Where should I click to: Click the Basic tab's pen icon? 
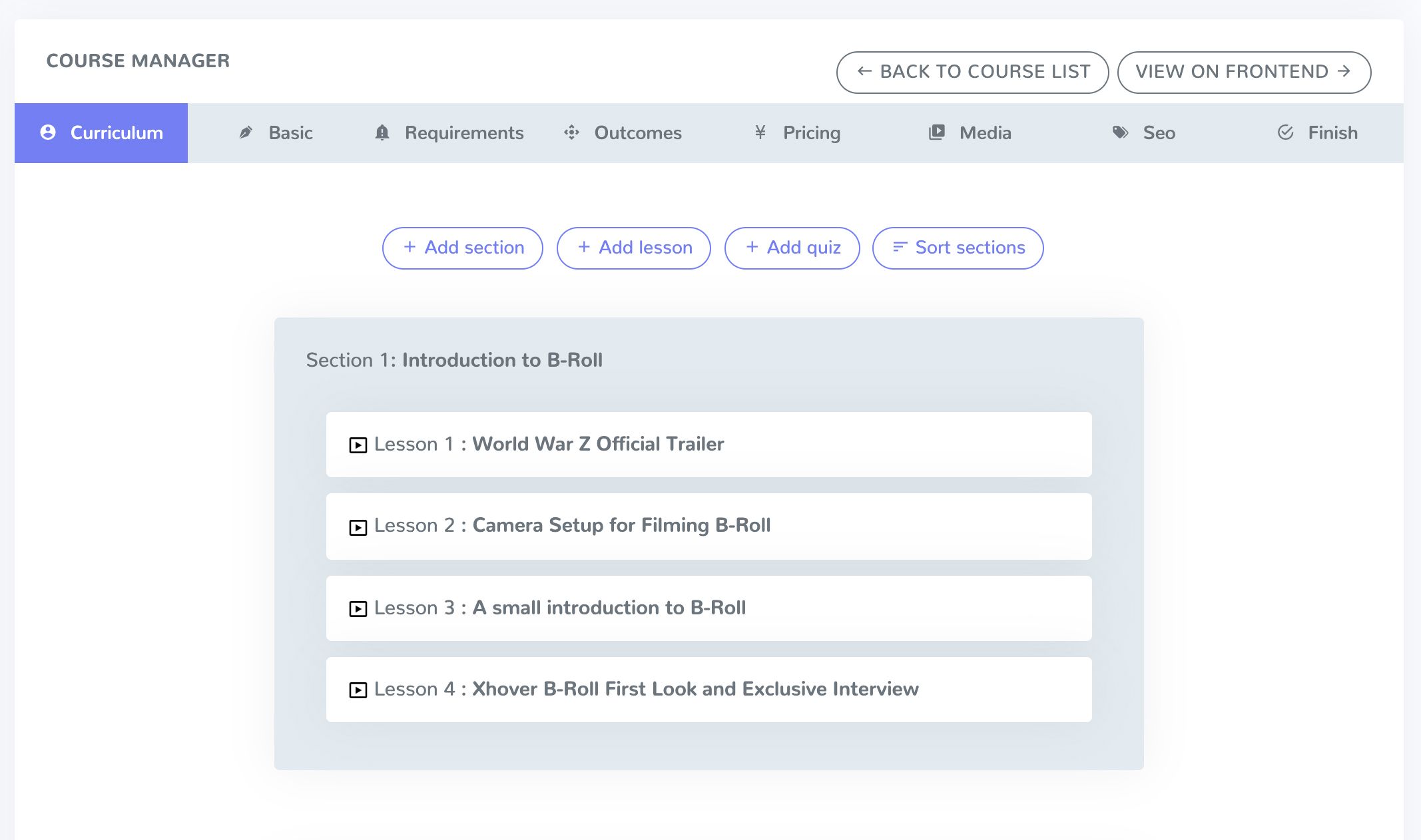coord(246,132)
